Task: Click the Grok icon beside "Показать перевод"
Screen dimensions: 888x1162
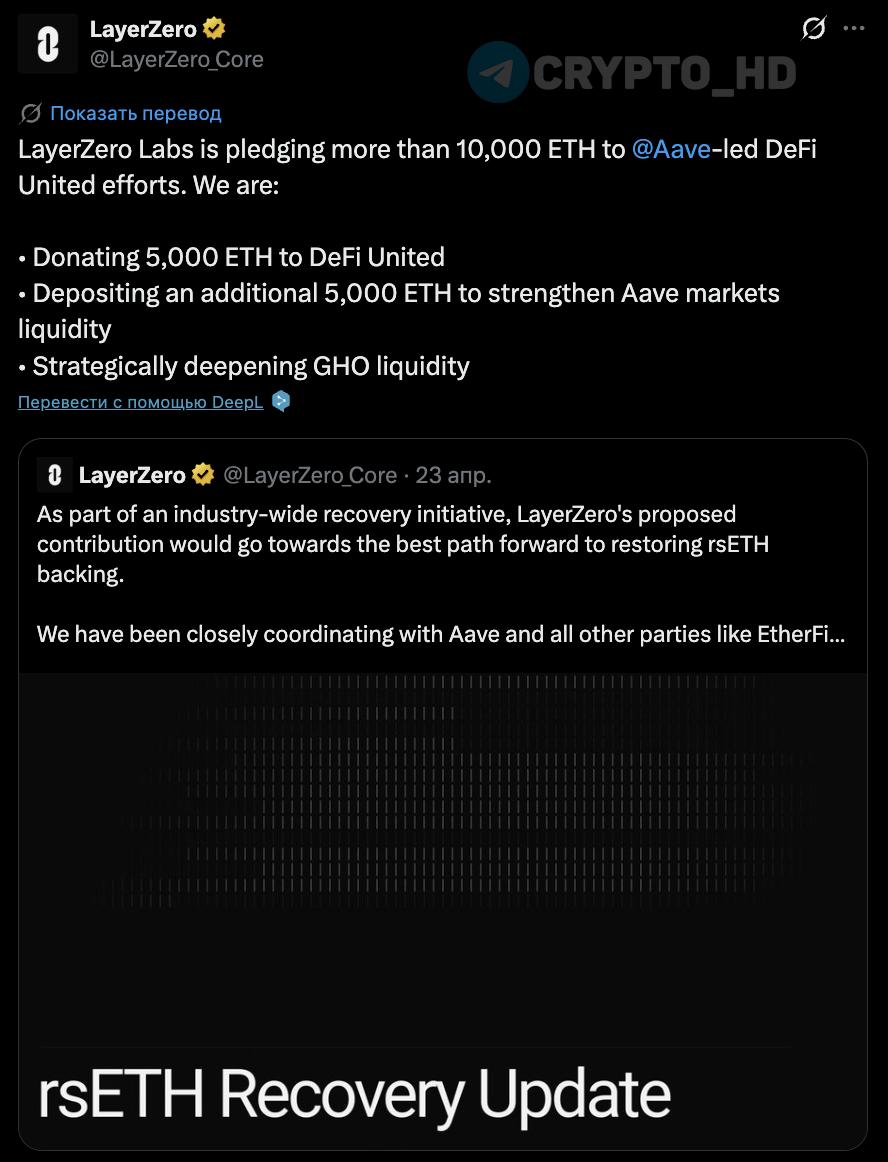Action: pos(29,113)
